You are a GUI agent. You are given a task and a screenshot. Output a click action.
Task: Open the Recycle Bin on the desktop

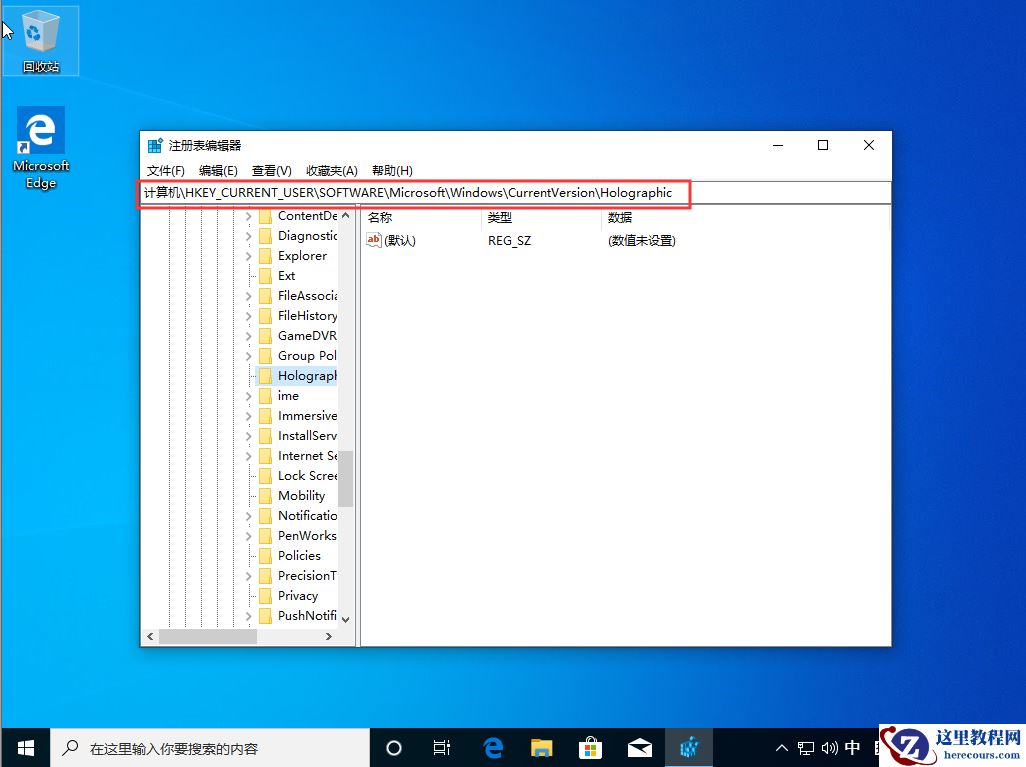coord(40,33)
